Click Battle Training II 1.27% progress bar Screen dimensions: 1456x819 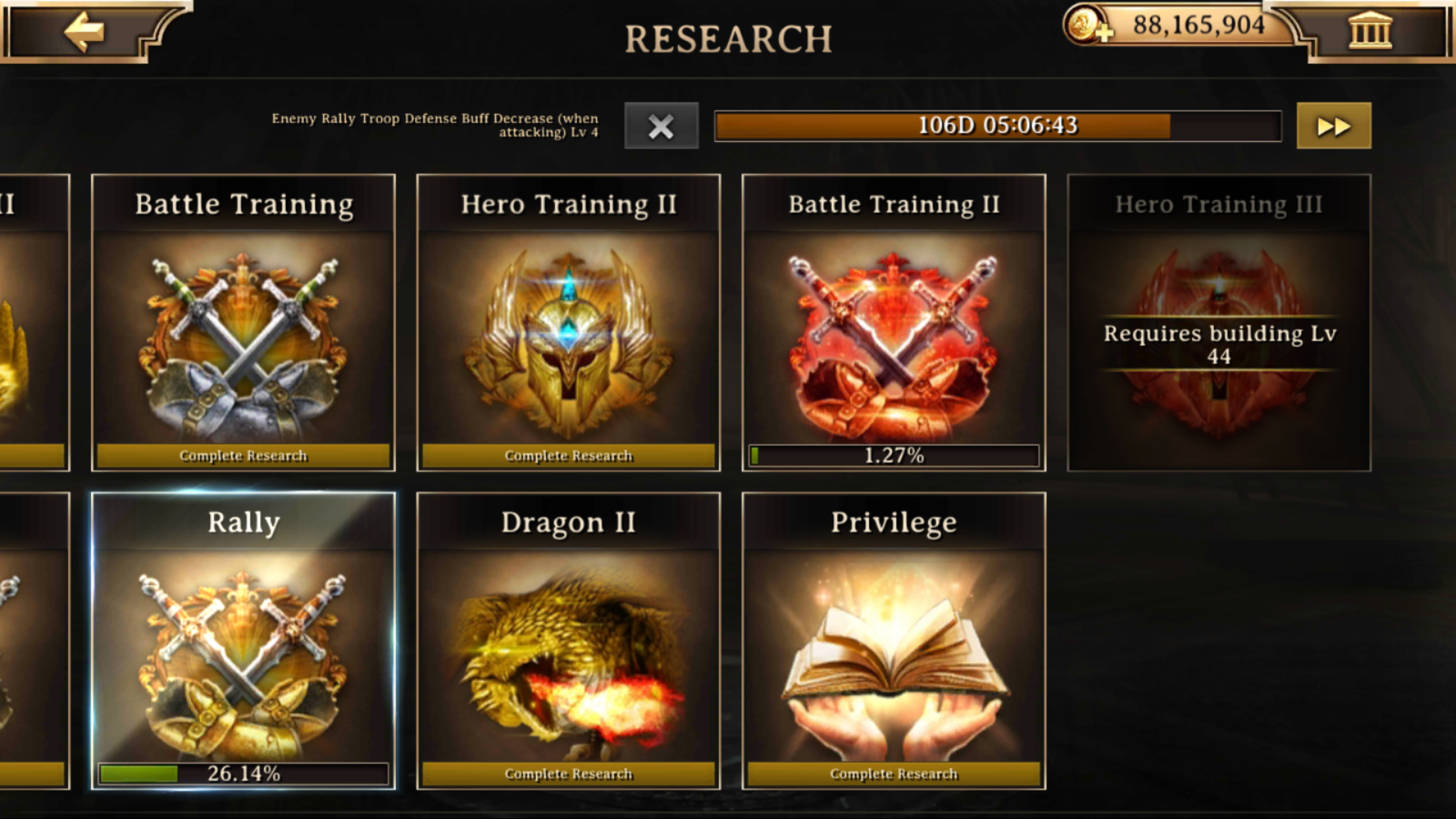coord(894,455)
